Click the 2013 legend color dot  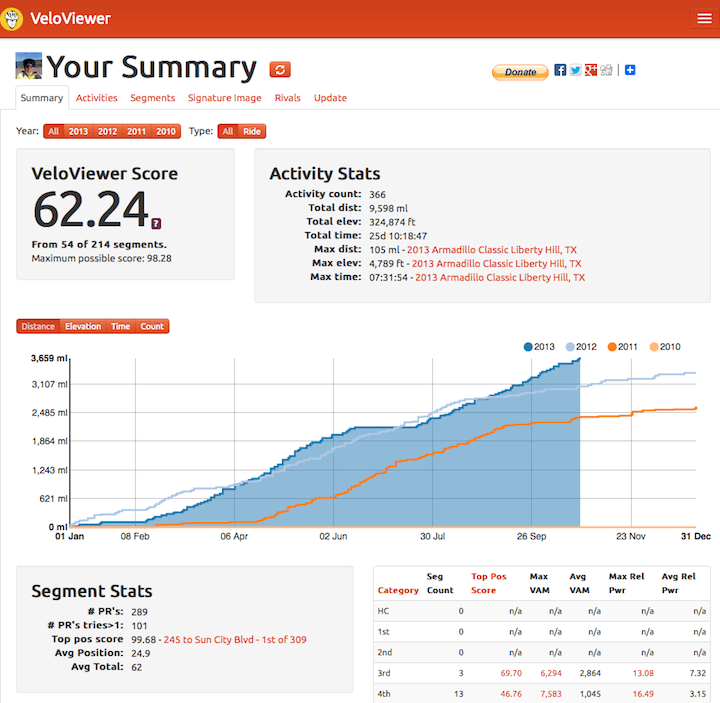point(528,347)
